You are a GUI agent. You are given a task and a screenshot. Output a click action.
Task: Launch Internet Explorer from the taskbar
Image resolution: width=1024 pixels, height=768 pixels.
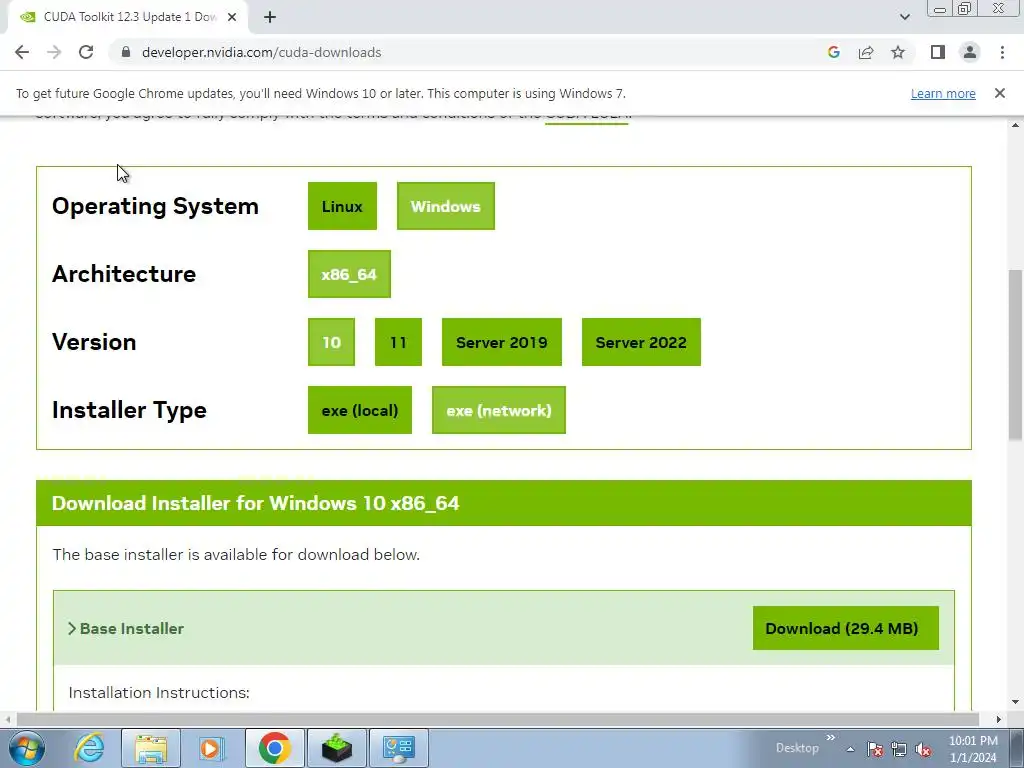pos(88,748)
